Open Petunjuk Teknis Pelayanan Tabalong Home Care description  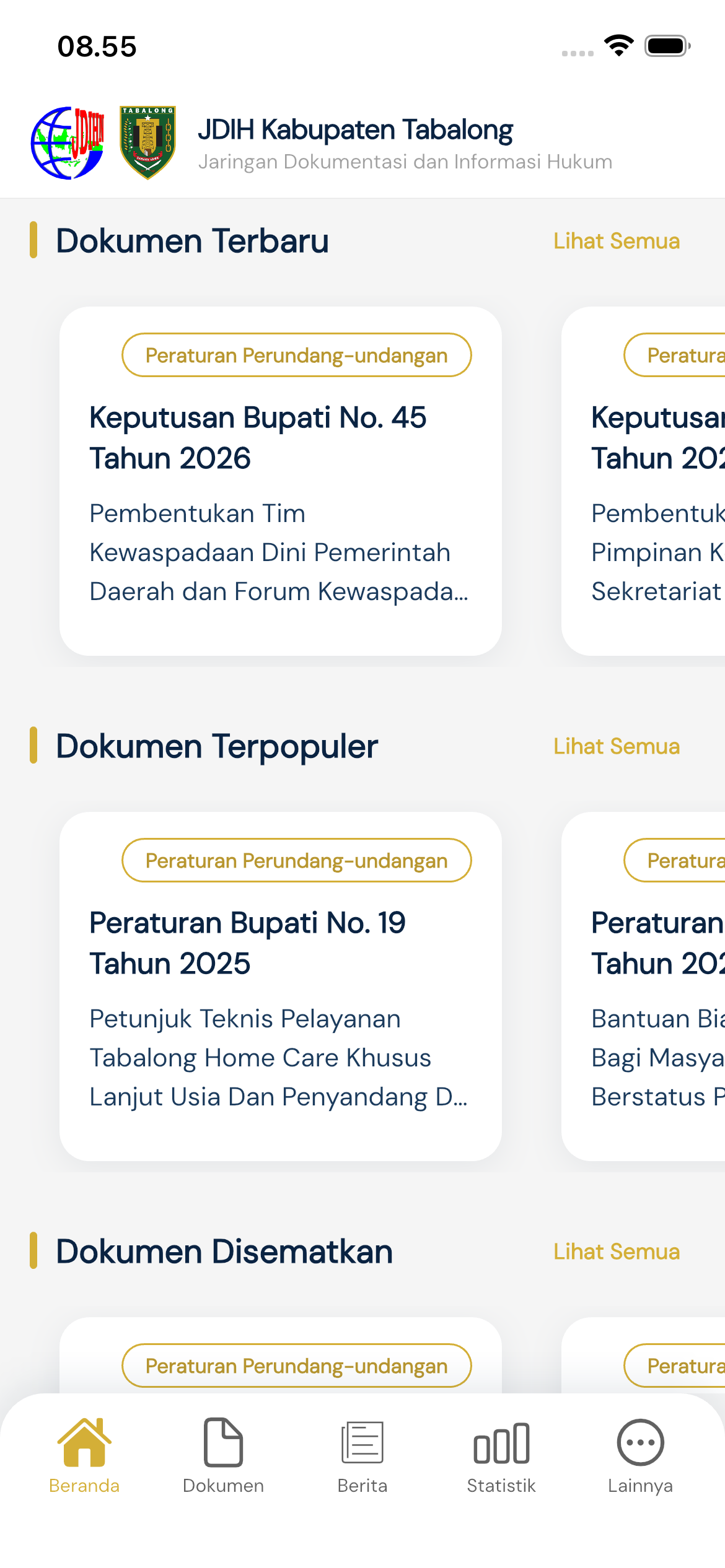279,1058
